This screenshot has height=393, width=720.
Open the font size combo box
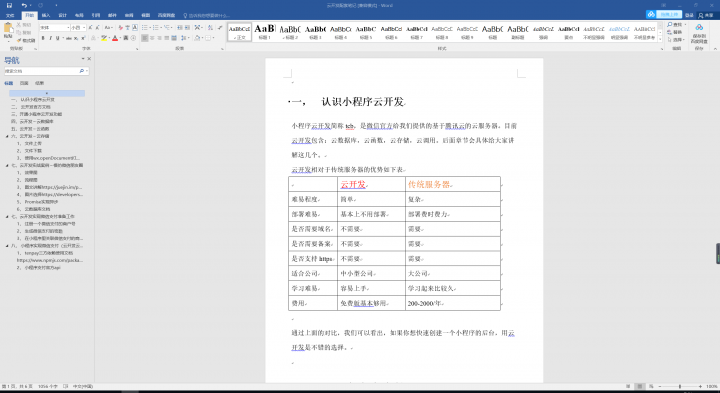[78, 28]
